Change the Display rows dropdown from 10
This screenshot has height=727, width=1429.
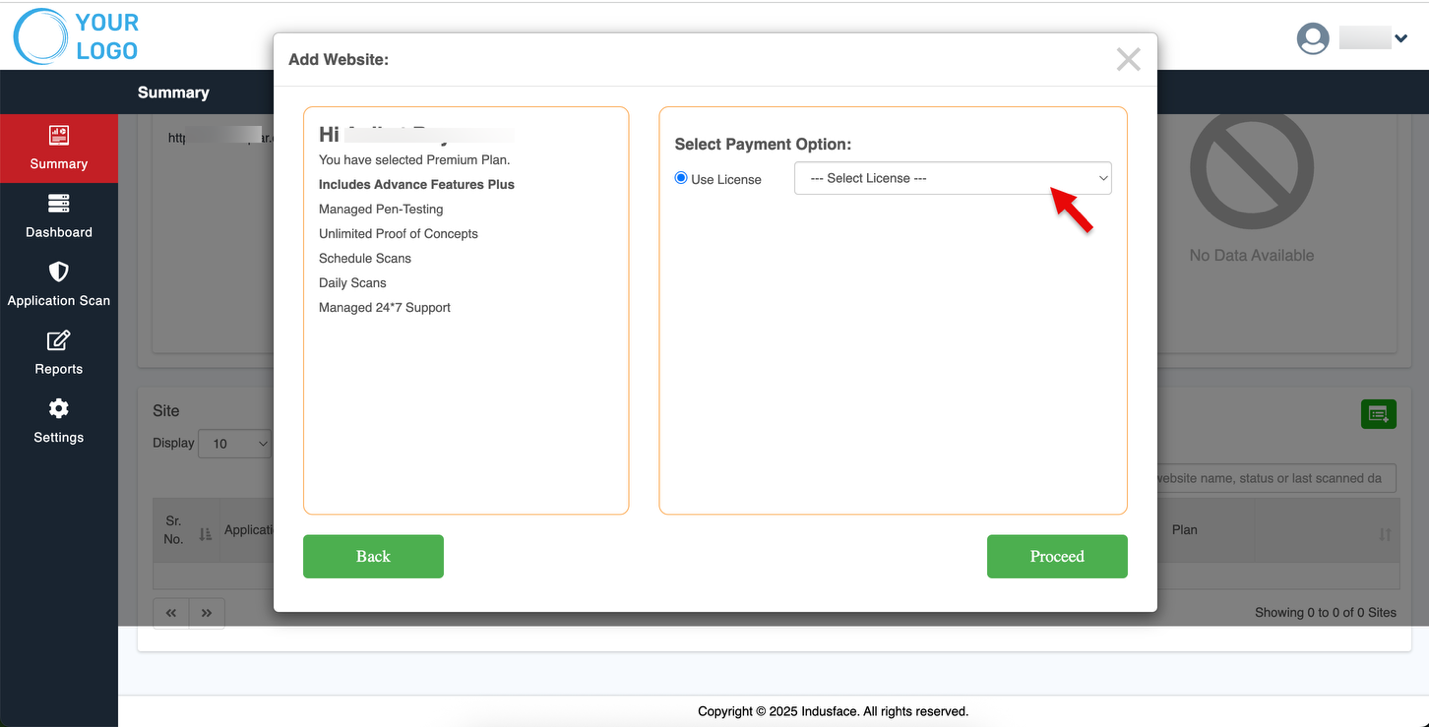235,443
